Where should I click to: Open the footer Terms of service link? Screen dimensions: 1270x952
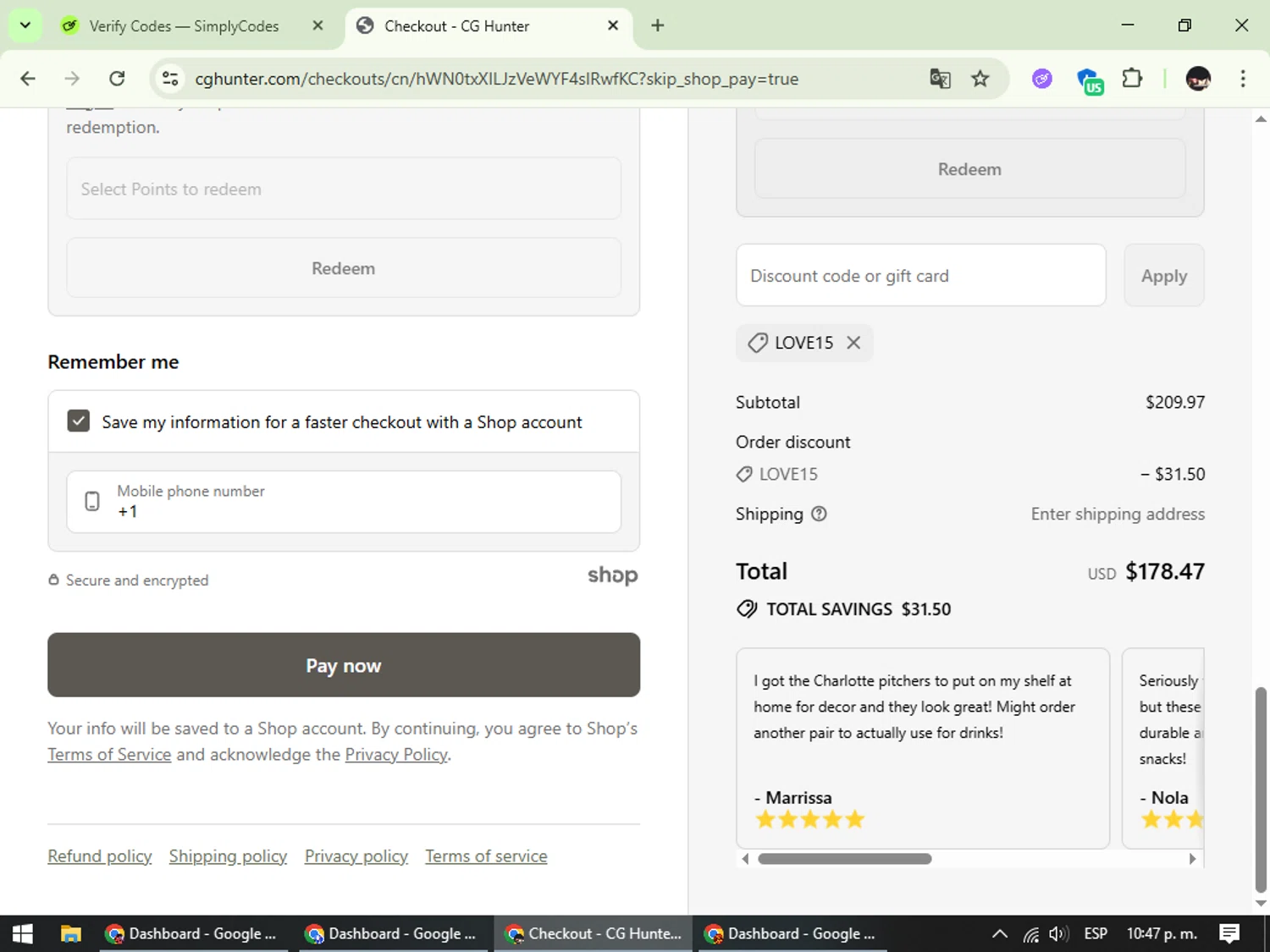click(x=487, y=856)
